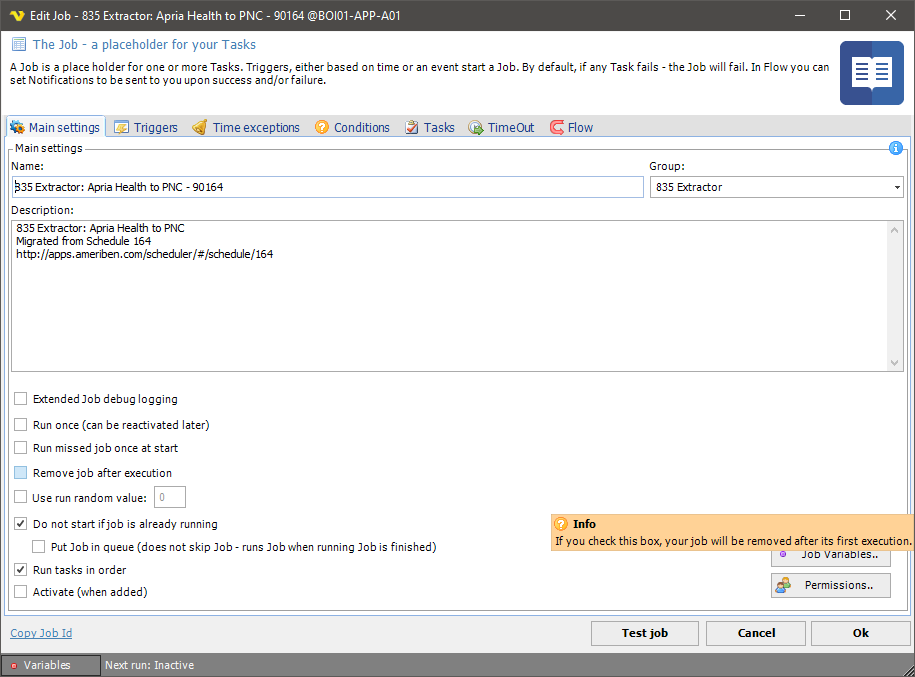Check Run missed job once at start

click(x=21, y=448)
